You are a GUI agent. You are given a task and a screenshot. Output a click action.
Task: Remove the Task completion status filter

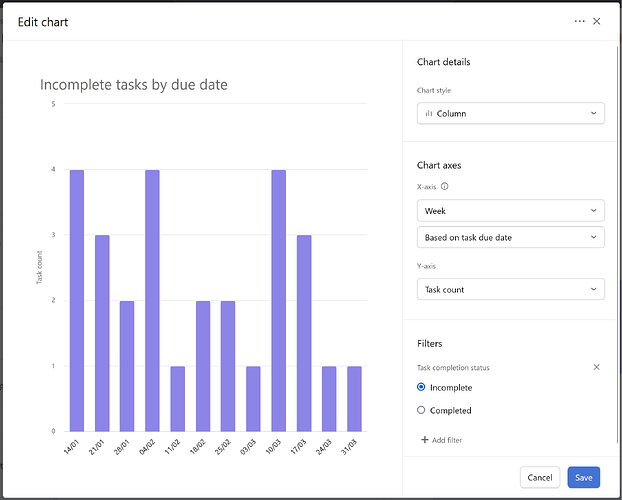click(596, 367)
